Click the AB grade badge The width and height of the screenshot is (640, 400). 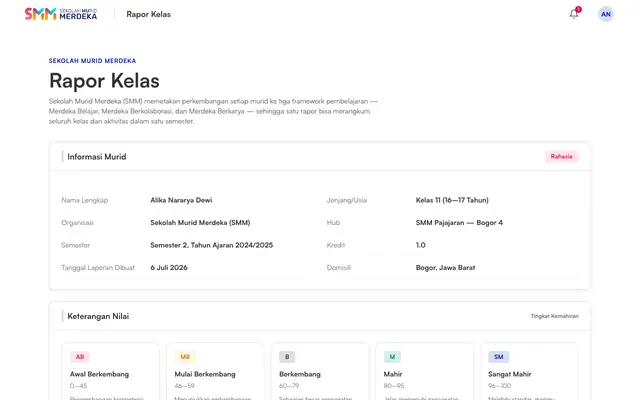click(80, 357)
